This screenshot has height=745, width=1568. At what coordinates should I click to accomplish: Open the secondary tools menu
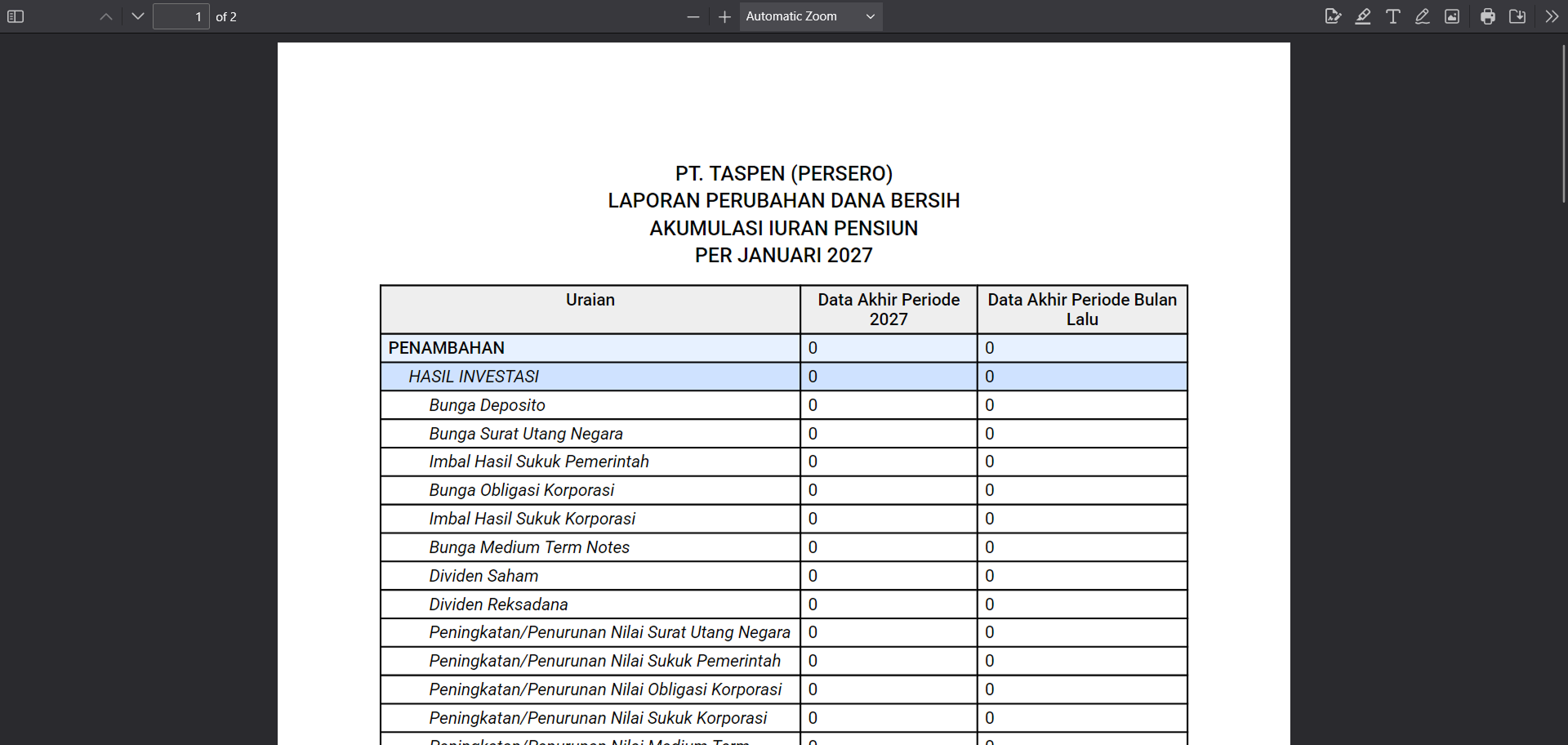1552,16
